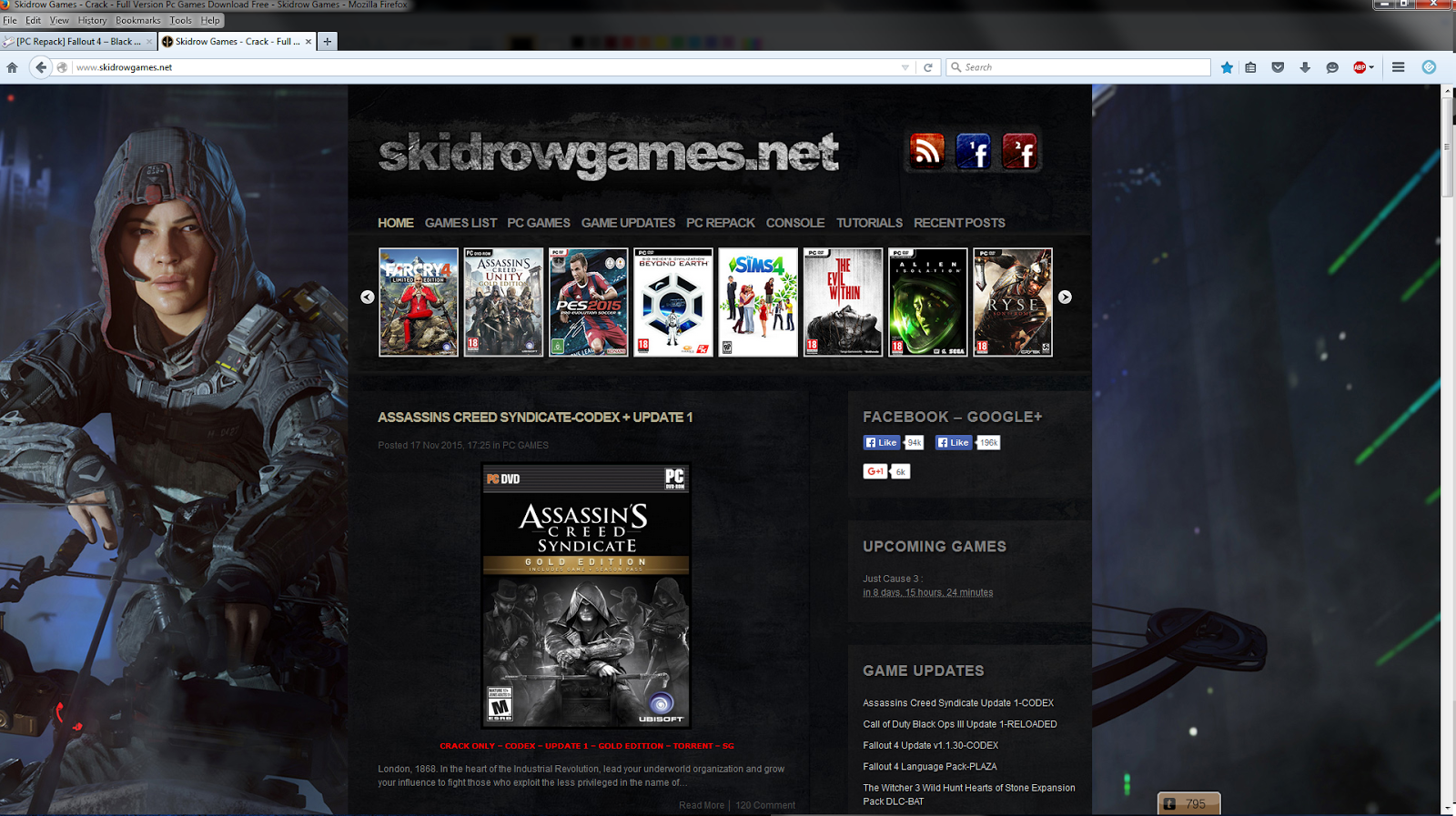Image resolution: width=1456 pixels, height=816 pixels.
Task: Click the Pocket icon in toolbar
Action: [x=1278, y=67]
